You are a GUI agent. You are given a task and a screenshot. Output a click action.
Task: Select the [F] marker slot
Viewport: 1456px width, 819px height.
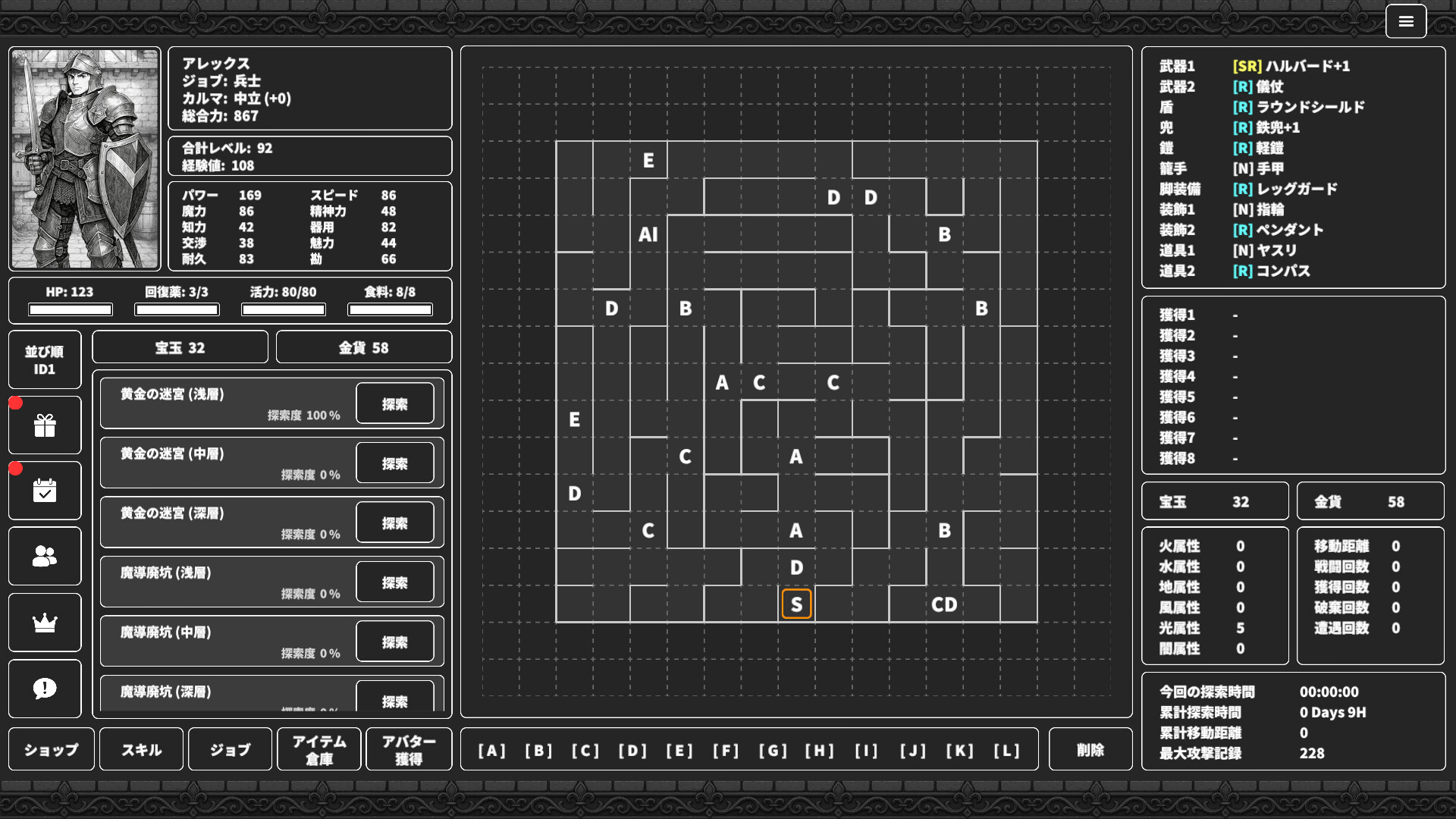[x=726, y=750]
